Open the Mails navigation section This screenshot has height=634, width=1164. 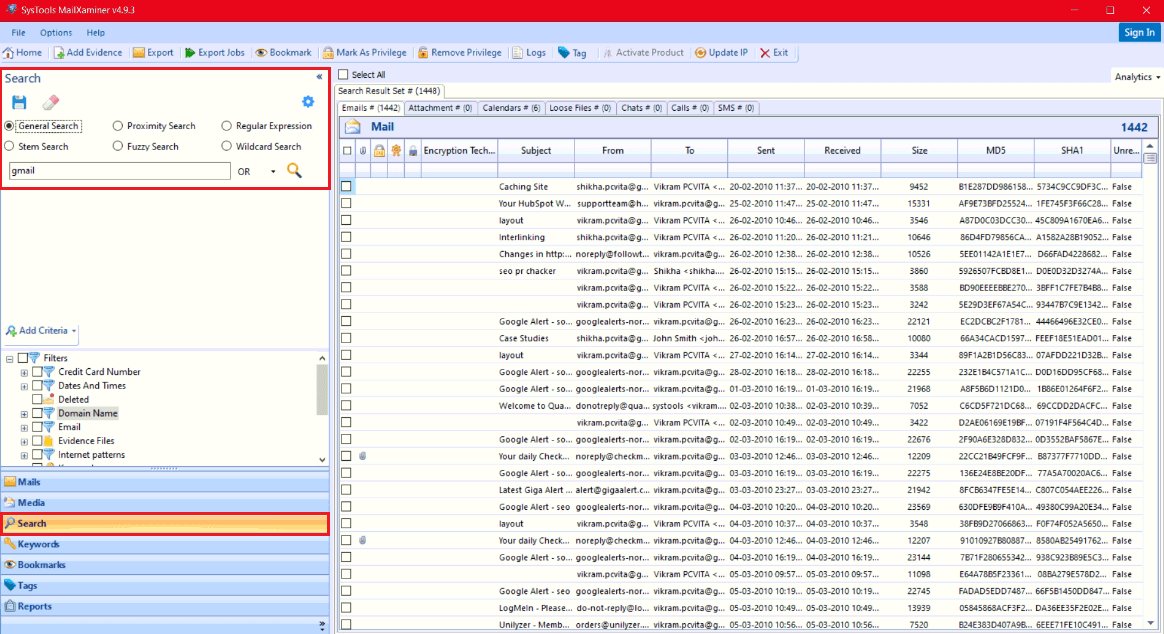point(165,482)
